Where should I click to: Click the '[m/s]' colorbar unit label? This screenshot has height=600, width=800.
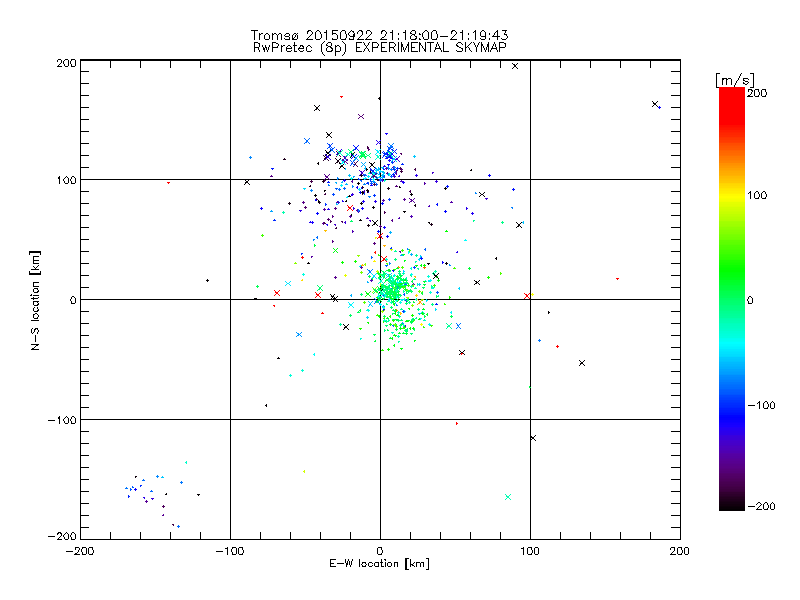point(735,80)
